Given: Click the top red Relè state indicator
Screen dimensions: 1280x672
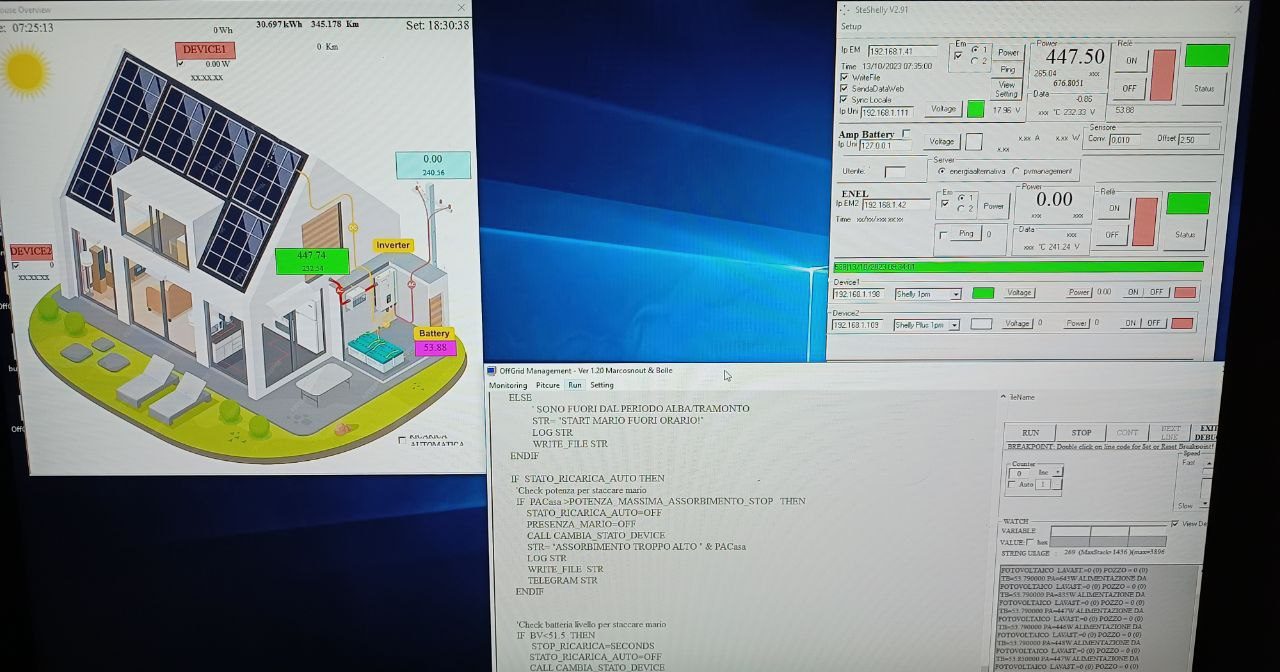Looking at the screenshot, I should tap(1162, 74).
